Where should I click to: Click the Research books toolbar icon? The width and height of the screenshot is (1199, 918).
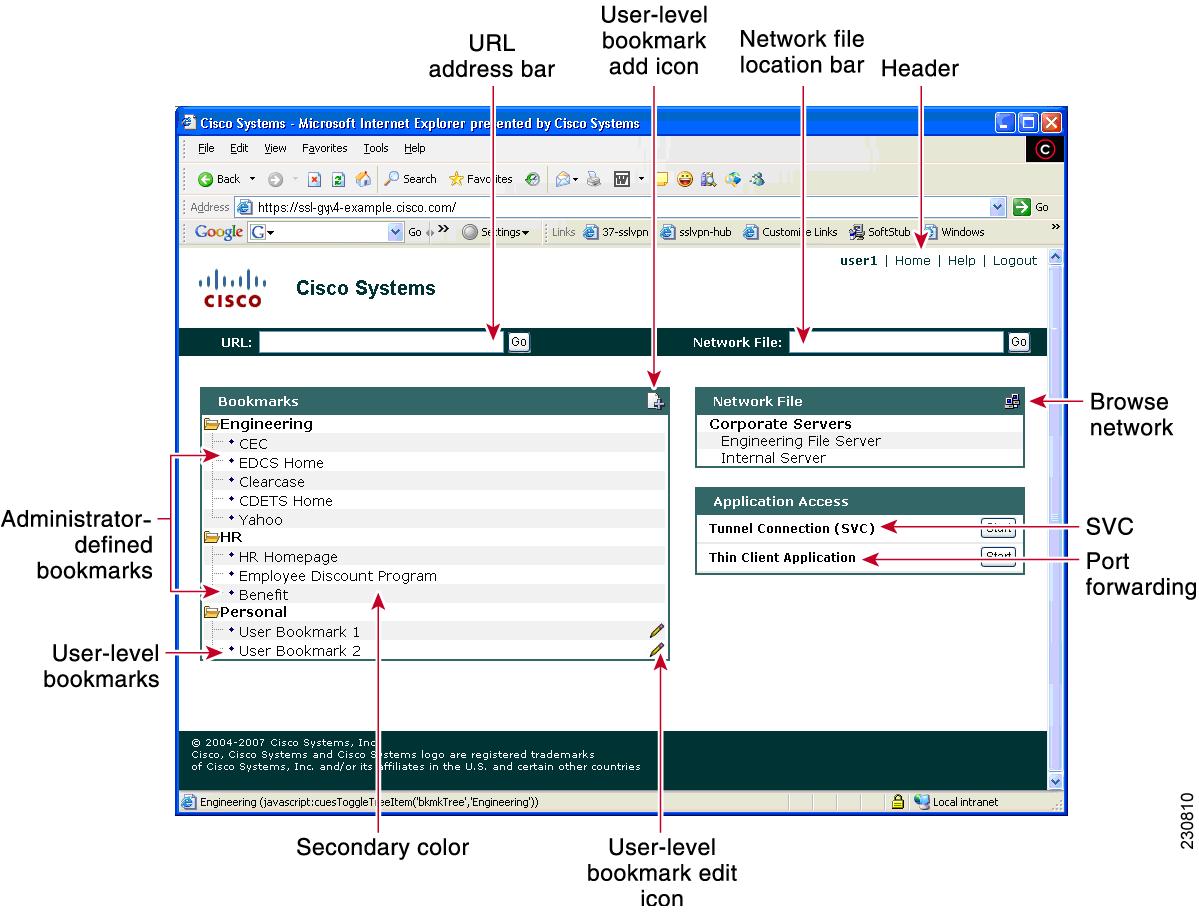point(709,179)
